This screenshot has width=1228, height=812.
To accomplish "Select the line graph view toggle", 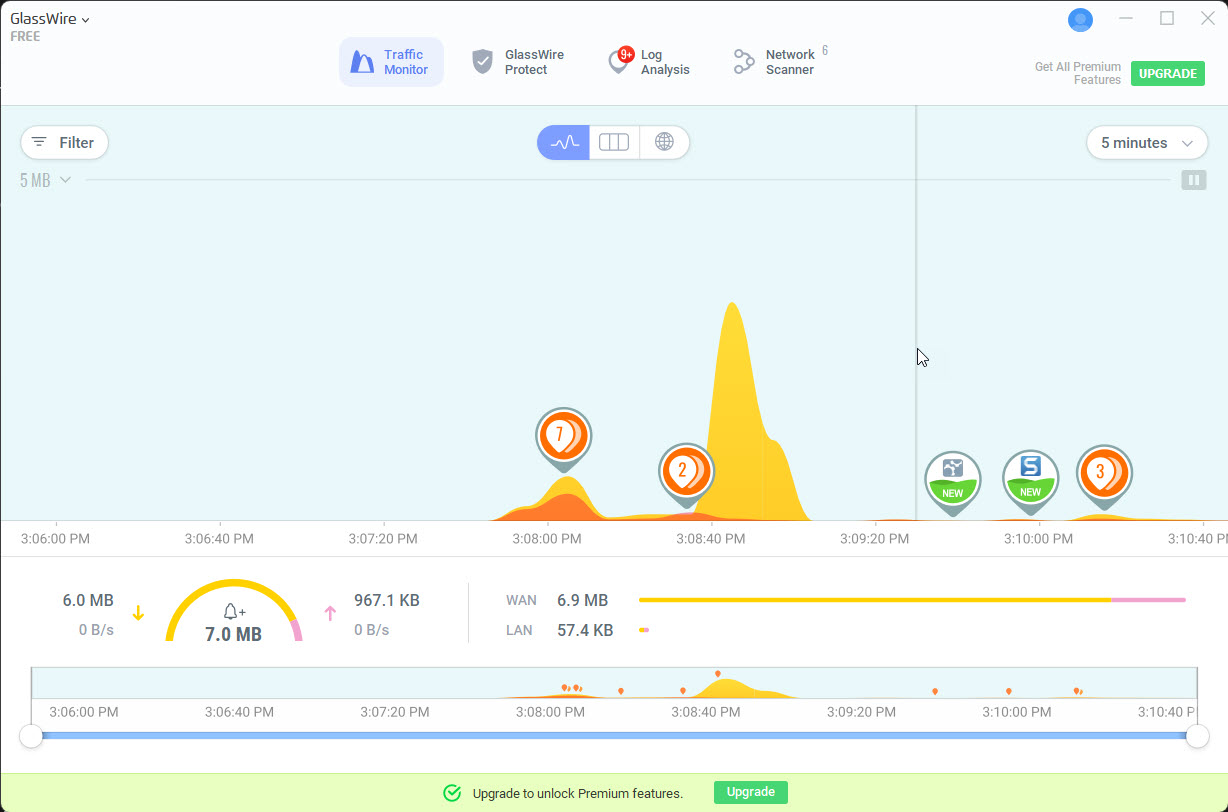I will pos(564,143).
